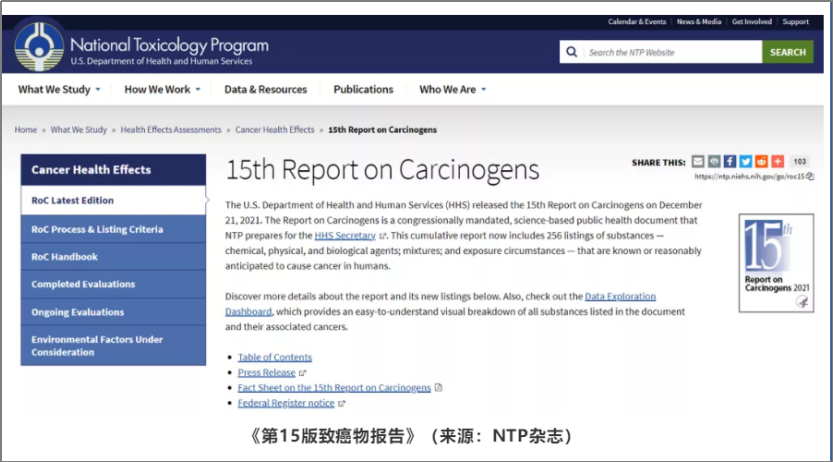Open Health Effects Assessments breadcrumb
The image size is (833, 462).
pos(171,130)
